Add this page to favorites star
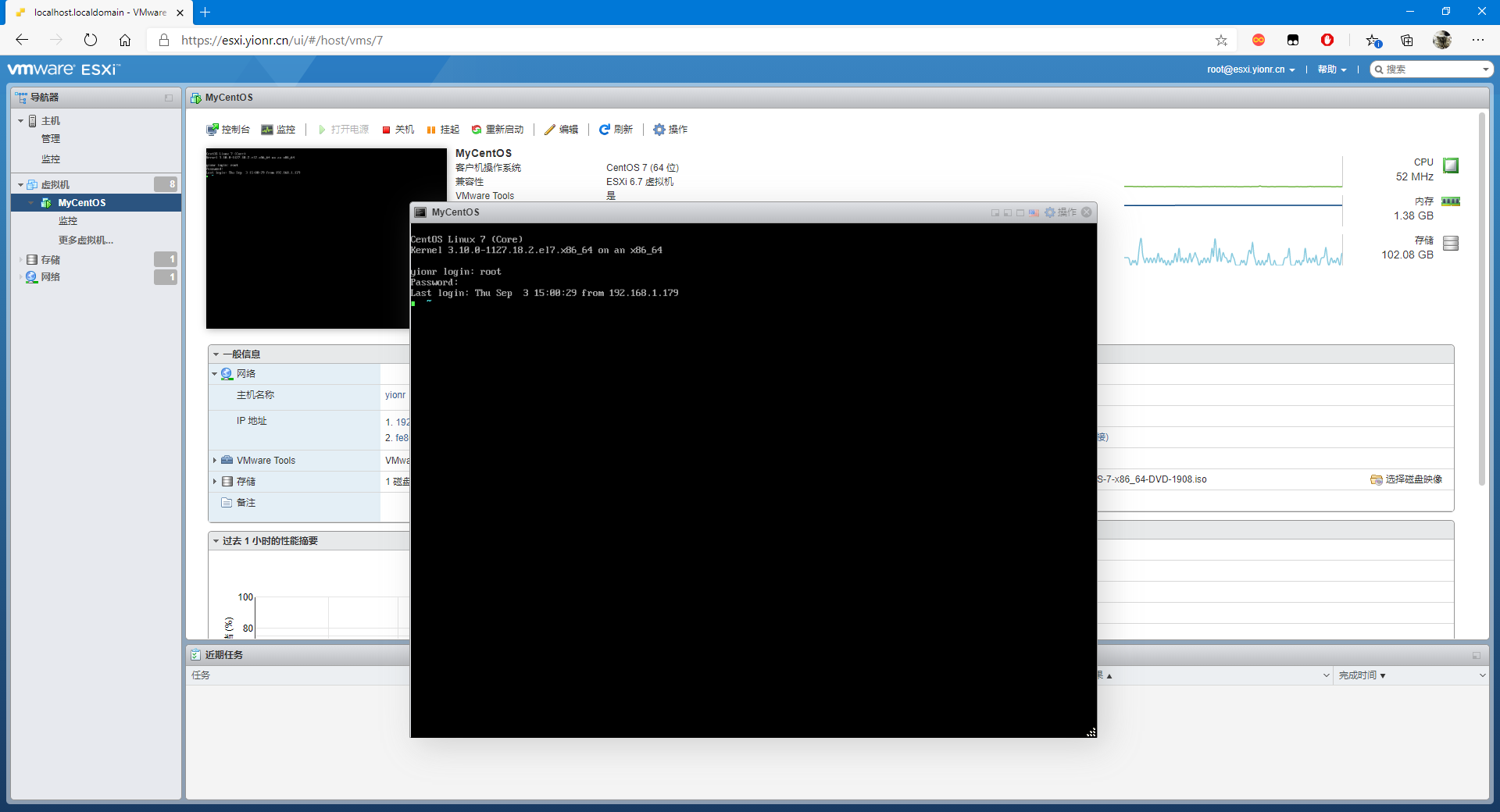This screenshot has height=812, width=1500. (1221, 40)
